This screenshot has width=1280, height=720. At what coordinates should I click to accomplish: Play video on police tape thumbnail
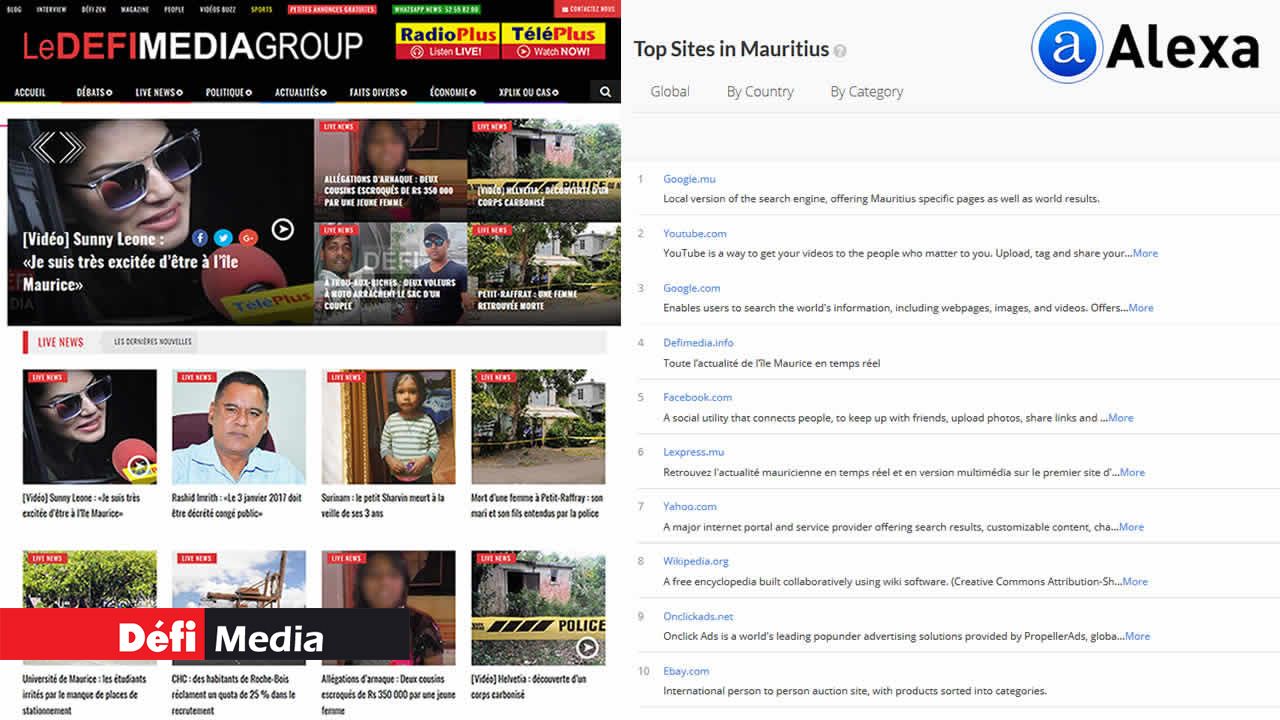click(x=587, y=648)
